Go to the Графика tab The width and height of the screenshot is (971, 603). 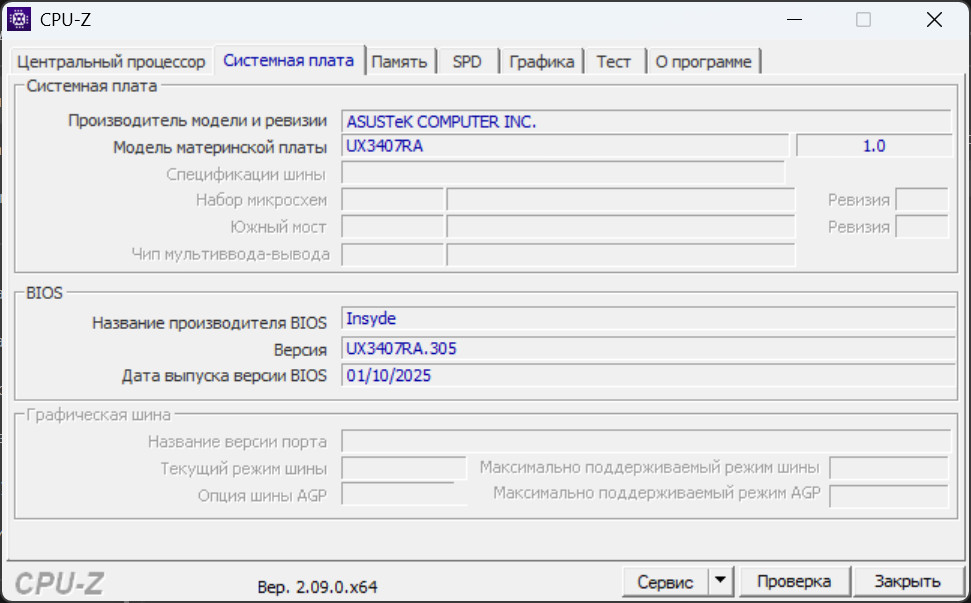tap(542, 61)
